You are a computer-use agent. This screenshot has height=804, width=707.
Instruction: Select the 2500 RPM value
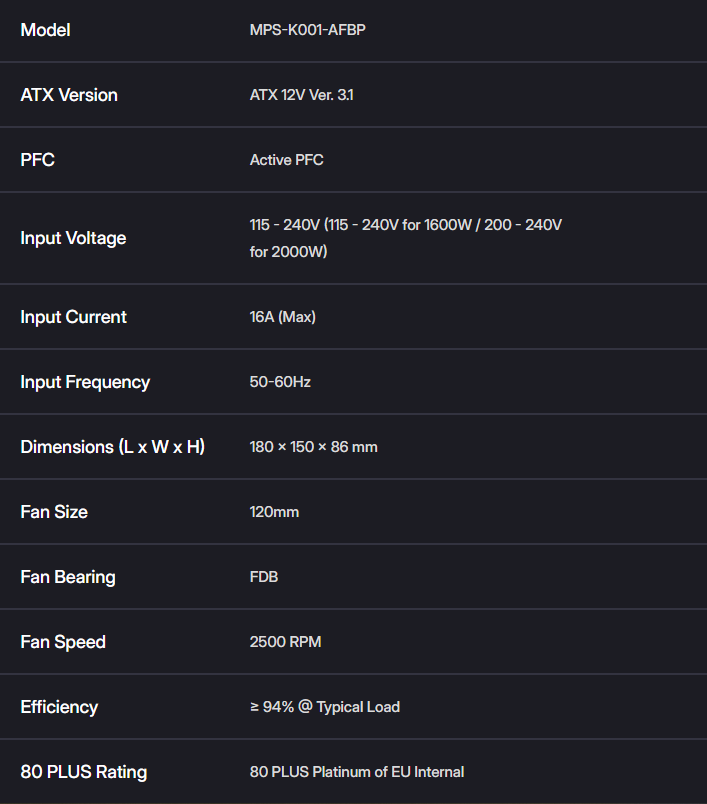coord(286,642)
